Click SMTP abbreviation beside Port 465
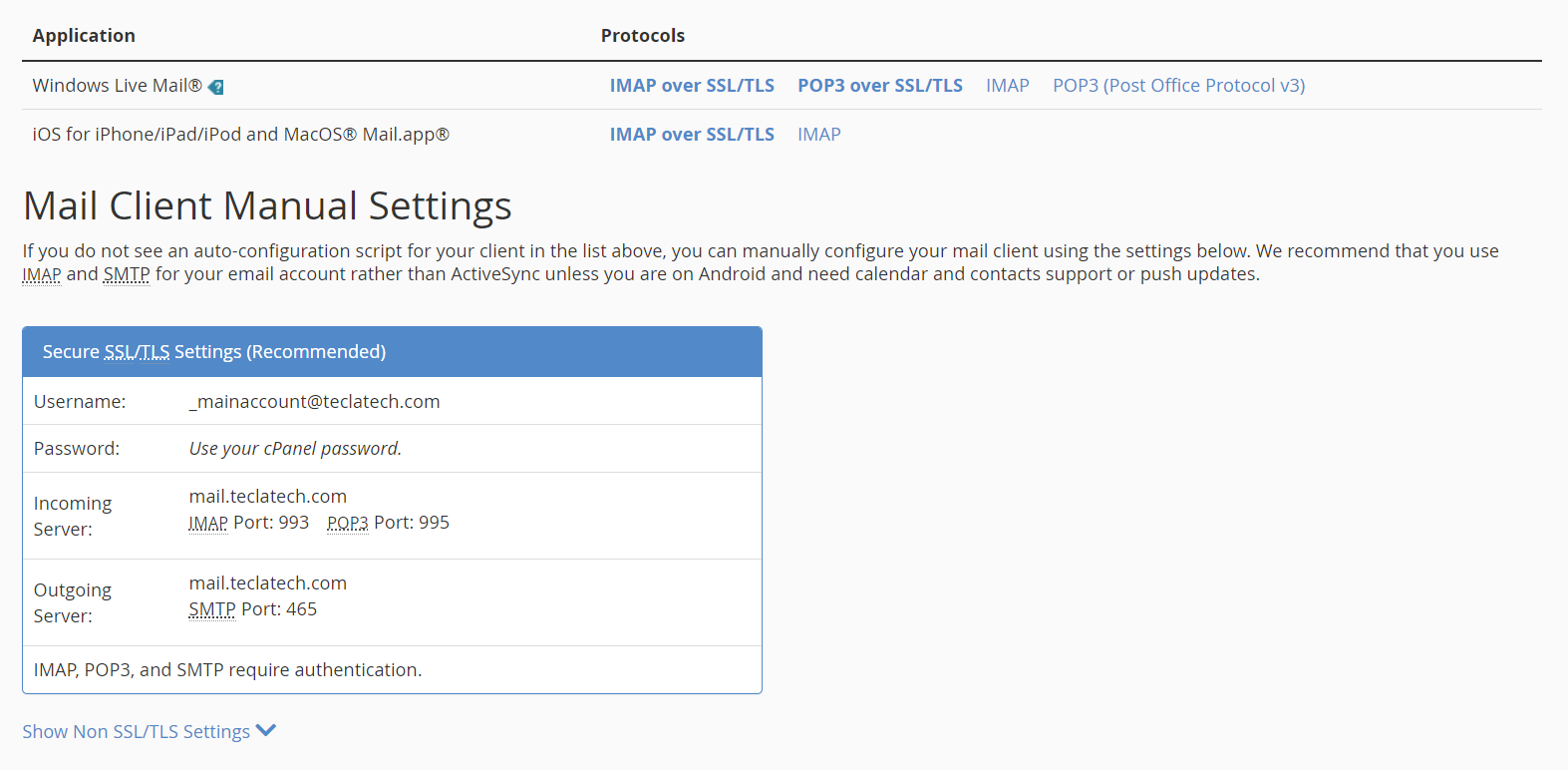The image size is (1568, 770). coord(212,609)
